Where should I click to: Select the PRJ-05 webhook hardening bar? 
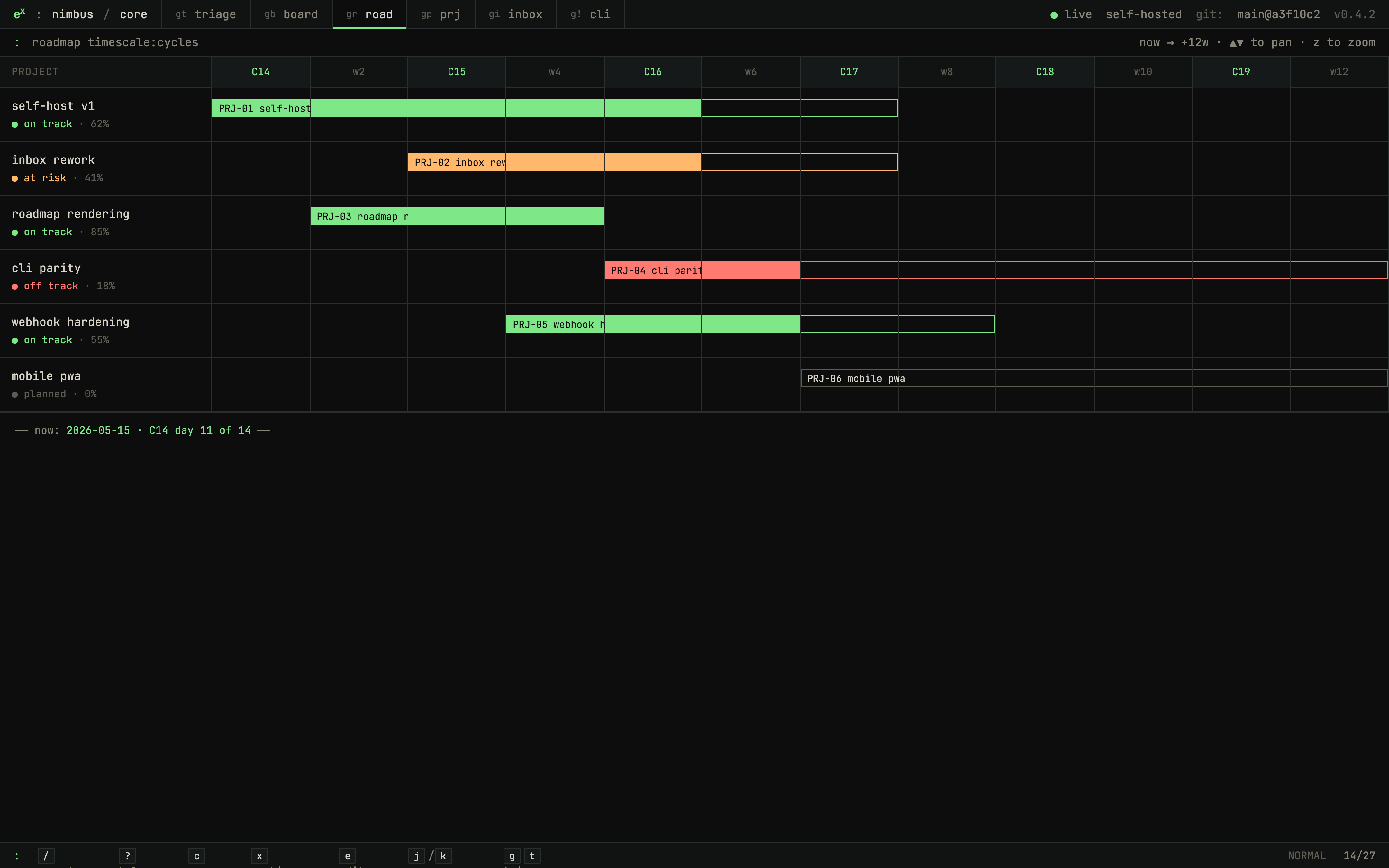pyautogui.click(x=751, y=324)
